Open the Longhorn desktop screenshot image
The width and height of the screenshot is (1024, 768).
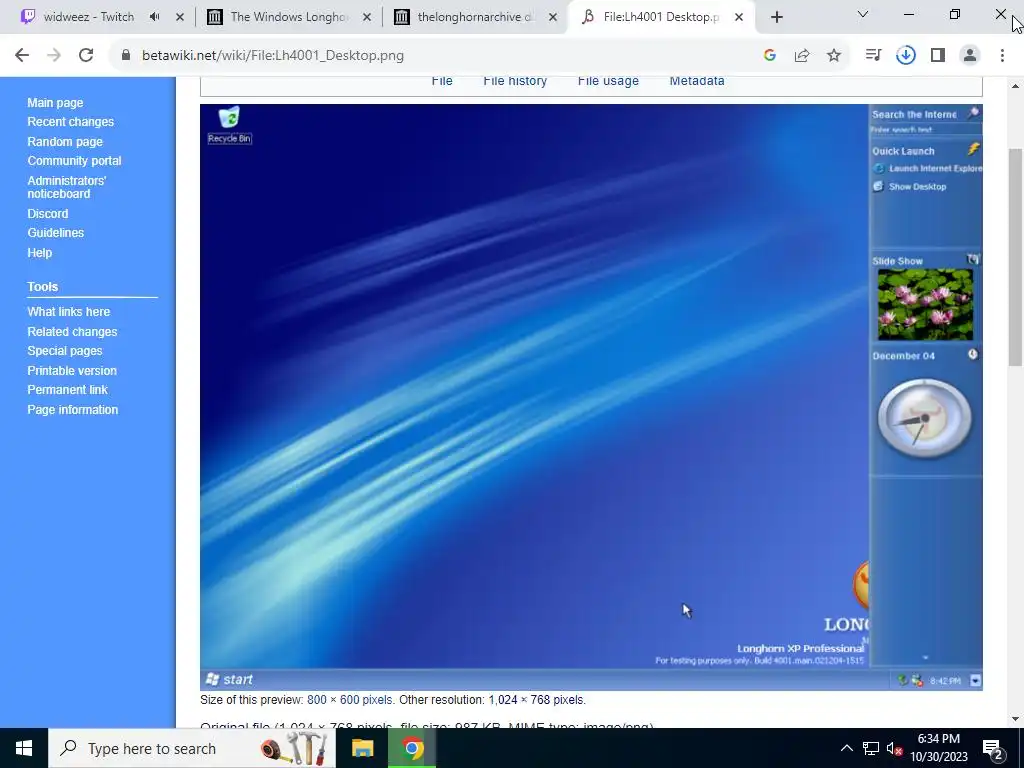(x=591, y=397)
